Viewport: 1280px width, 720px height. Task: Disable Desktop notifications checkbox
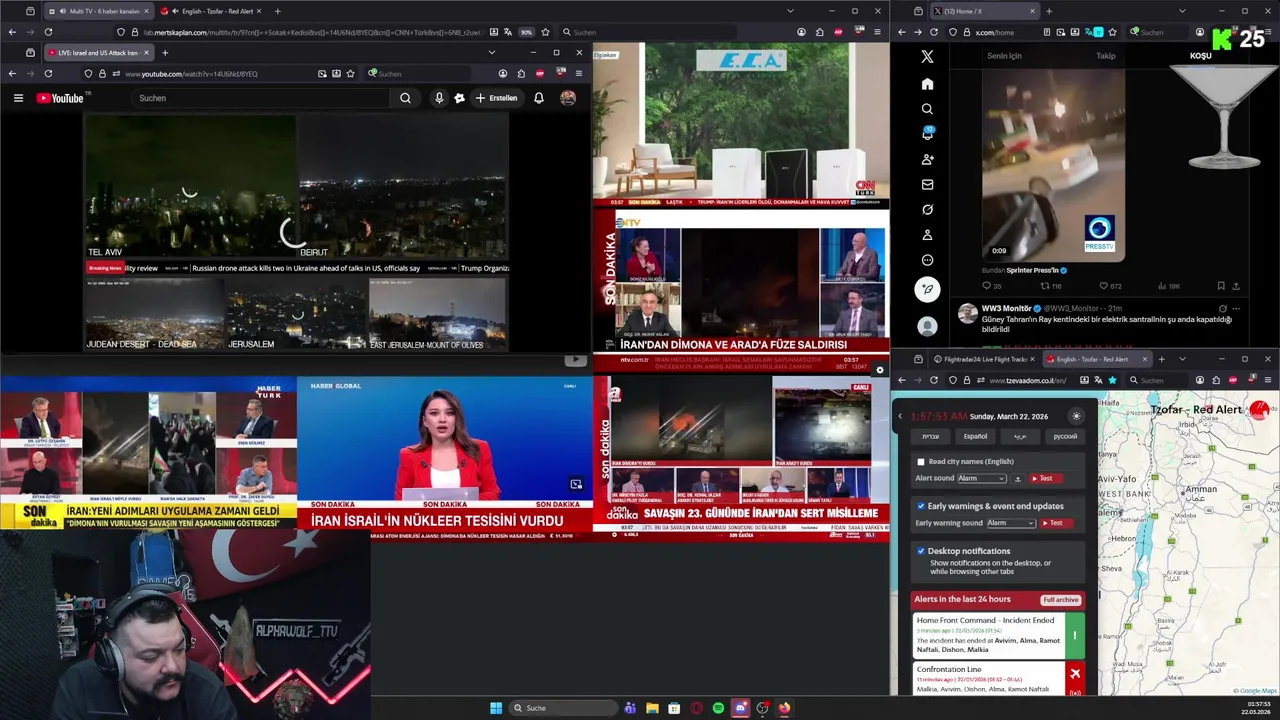[x=921, y=551]
